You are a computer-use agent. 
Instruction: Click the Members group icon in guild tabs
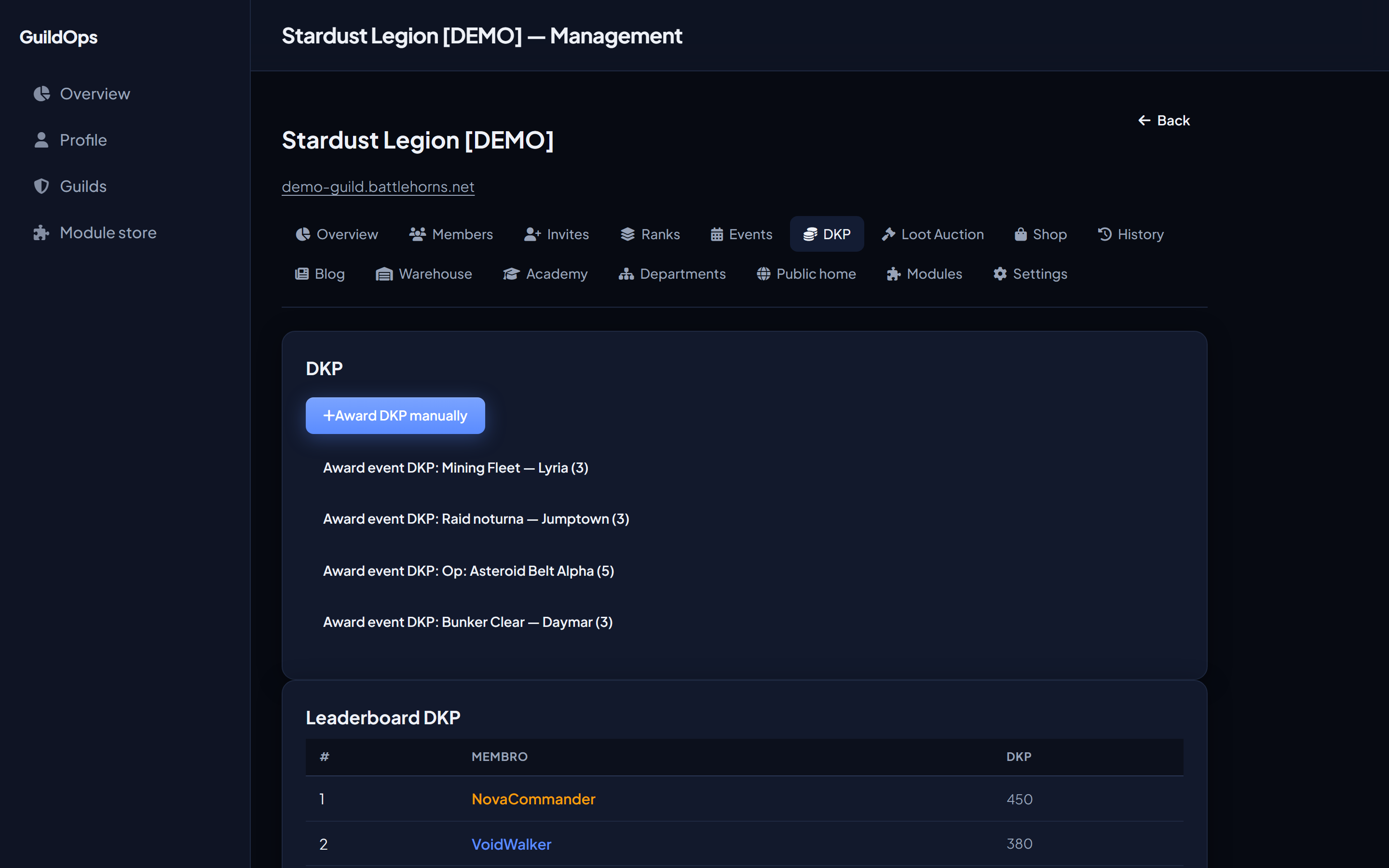[417, 234]
